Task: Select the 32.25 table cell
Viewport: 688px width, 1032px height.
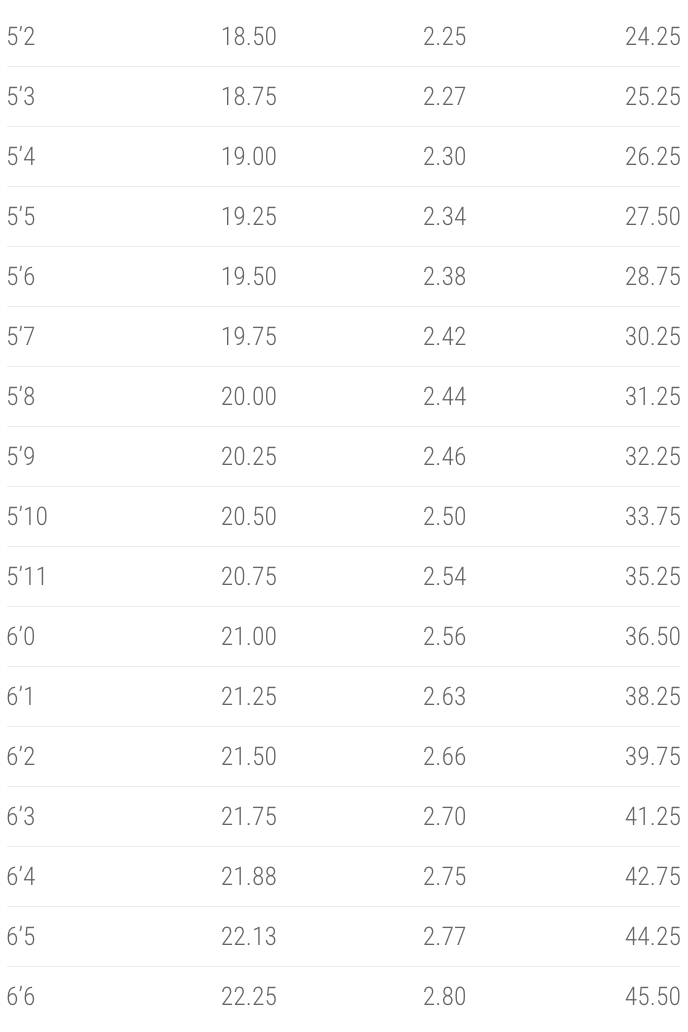Action: [652, 457]
